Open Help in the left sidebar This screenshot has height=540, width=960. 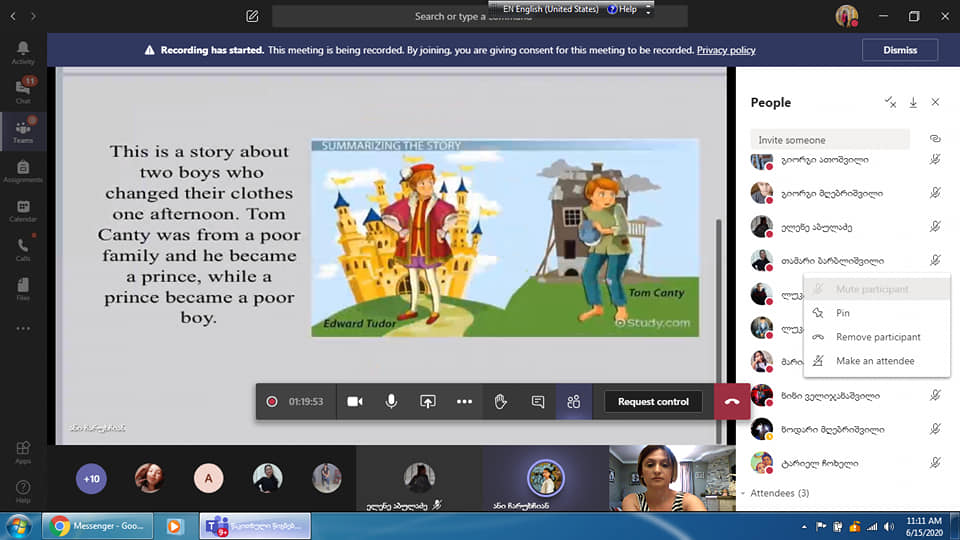[23, 491]
